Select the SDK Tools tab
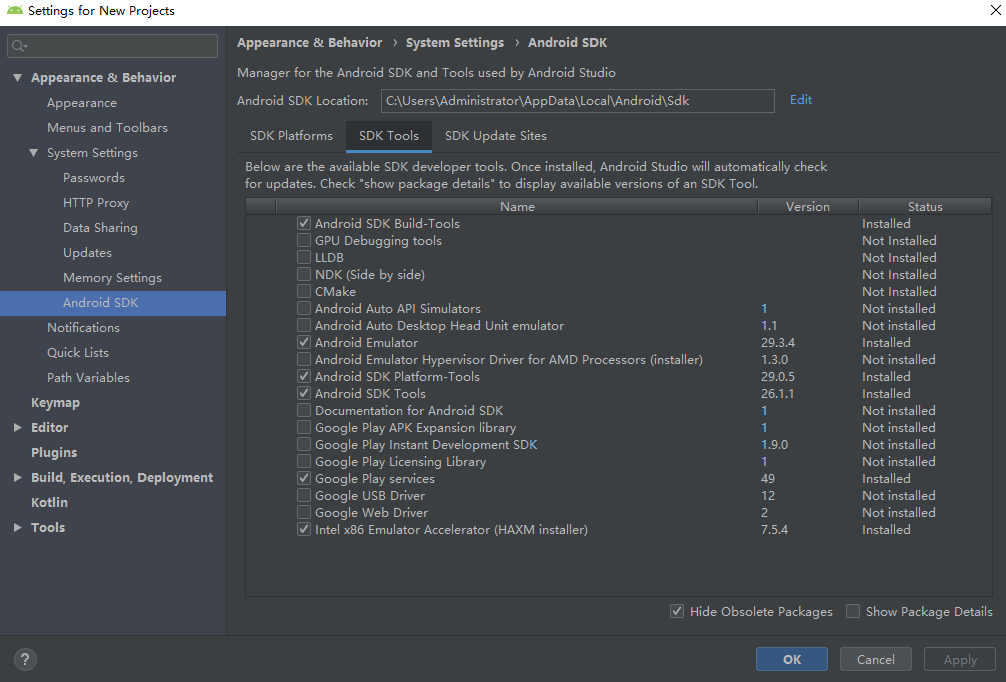Screen dimensions: 1006x682 389,136
